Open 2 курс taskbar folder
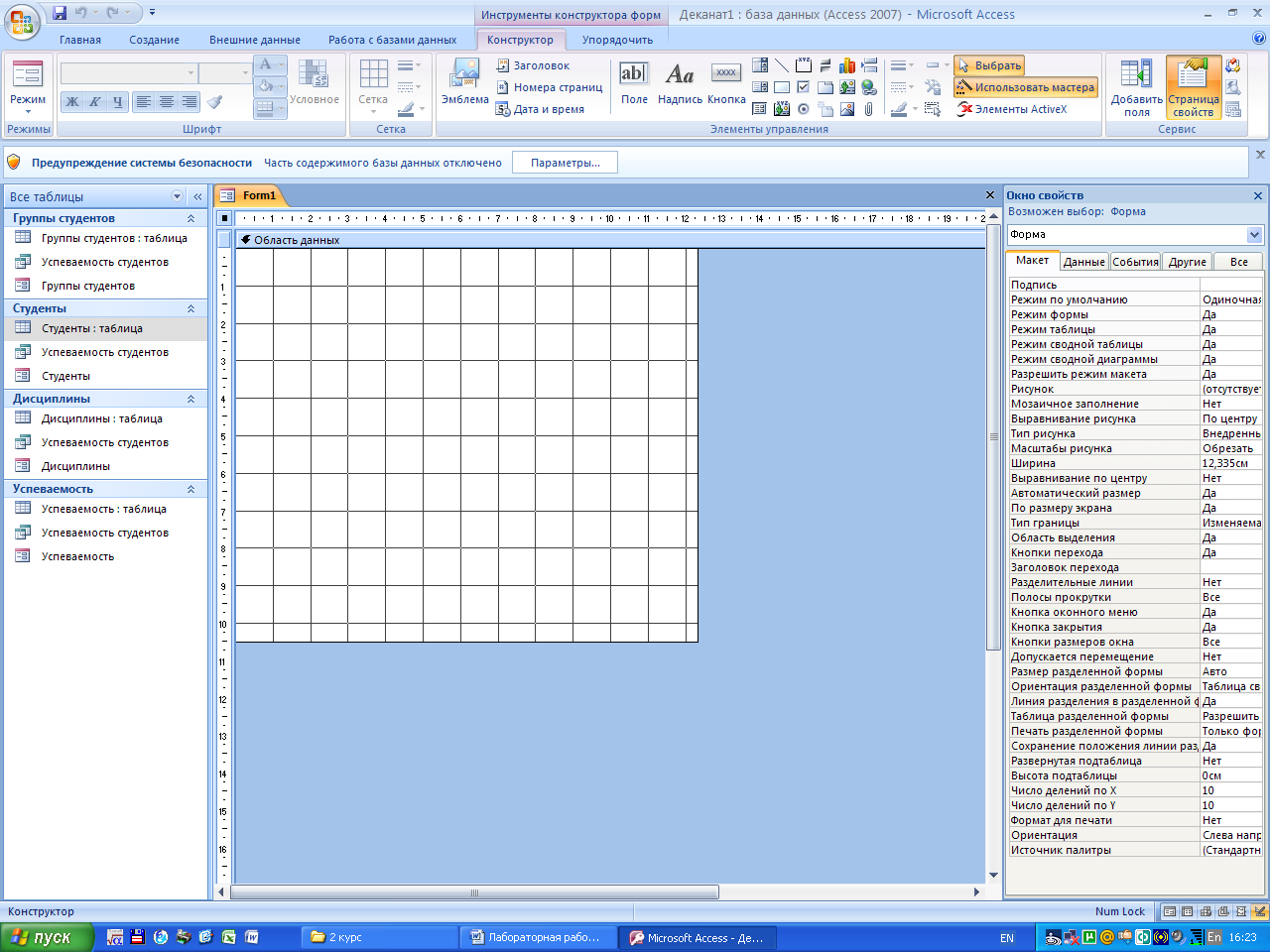 (377, 937)
